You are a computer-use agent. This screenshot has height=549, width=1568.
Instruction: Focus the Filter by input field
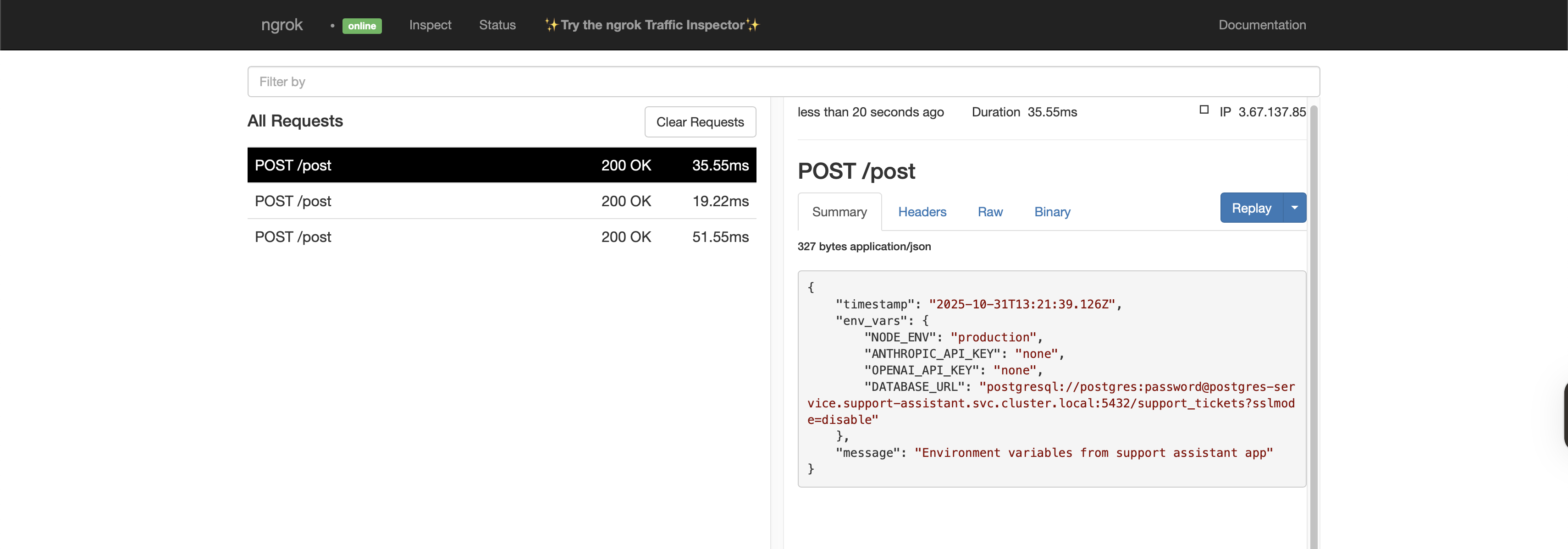click(x=783, y=82)
